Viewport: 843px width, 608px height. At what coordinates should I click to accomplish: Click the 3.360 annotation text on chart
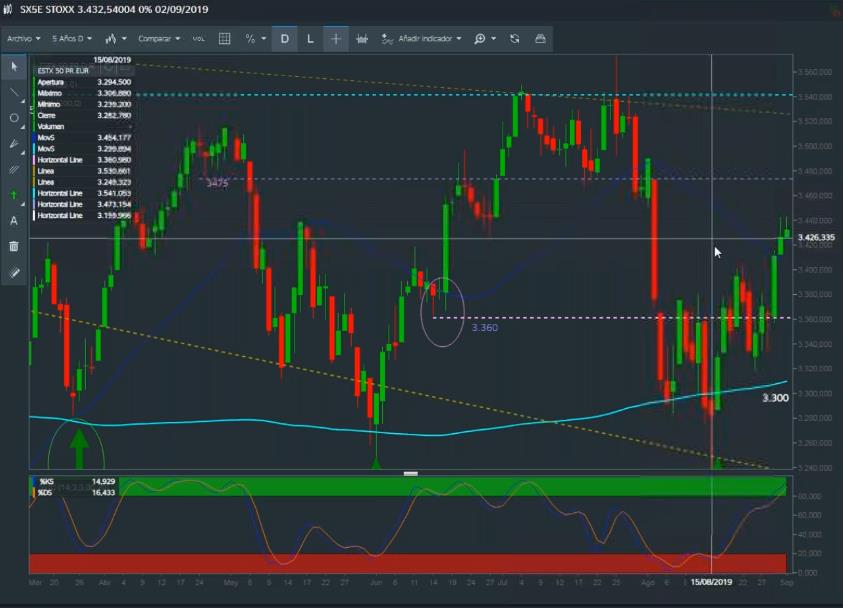pyautogui.click(x=484, y=328)
